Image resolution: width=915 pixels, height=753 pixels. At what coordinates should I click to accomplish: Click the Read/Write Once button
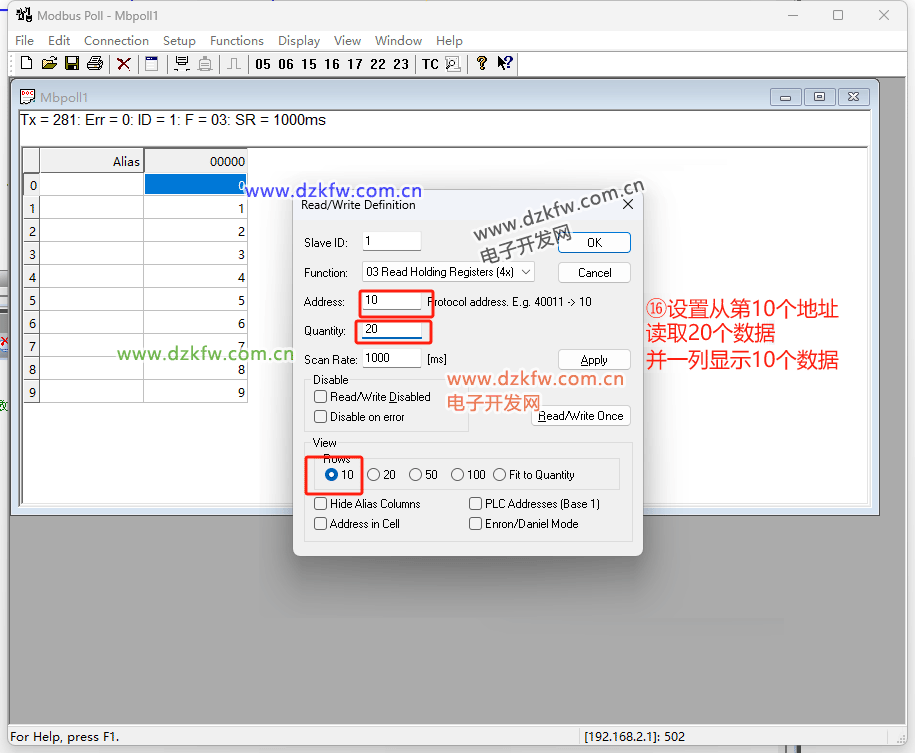tap(580, 416)
